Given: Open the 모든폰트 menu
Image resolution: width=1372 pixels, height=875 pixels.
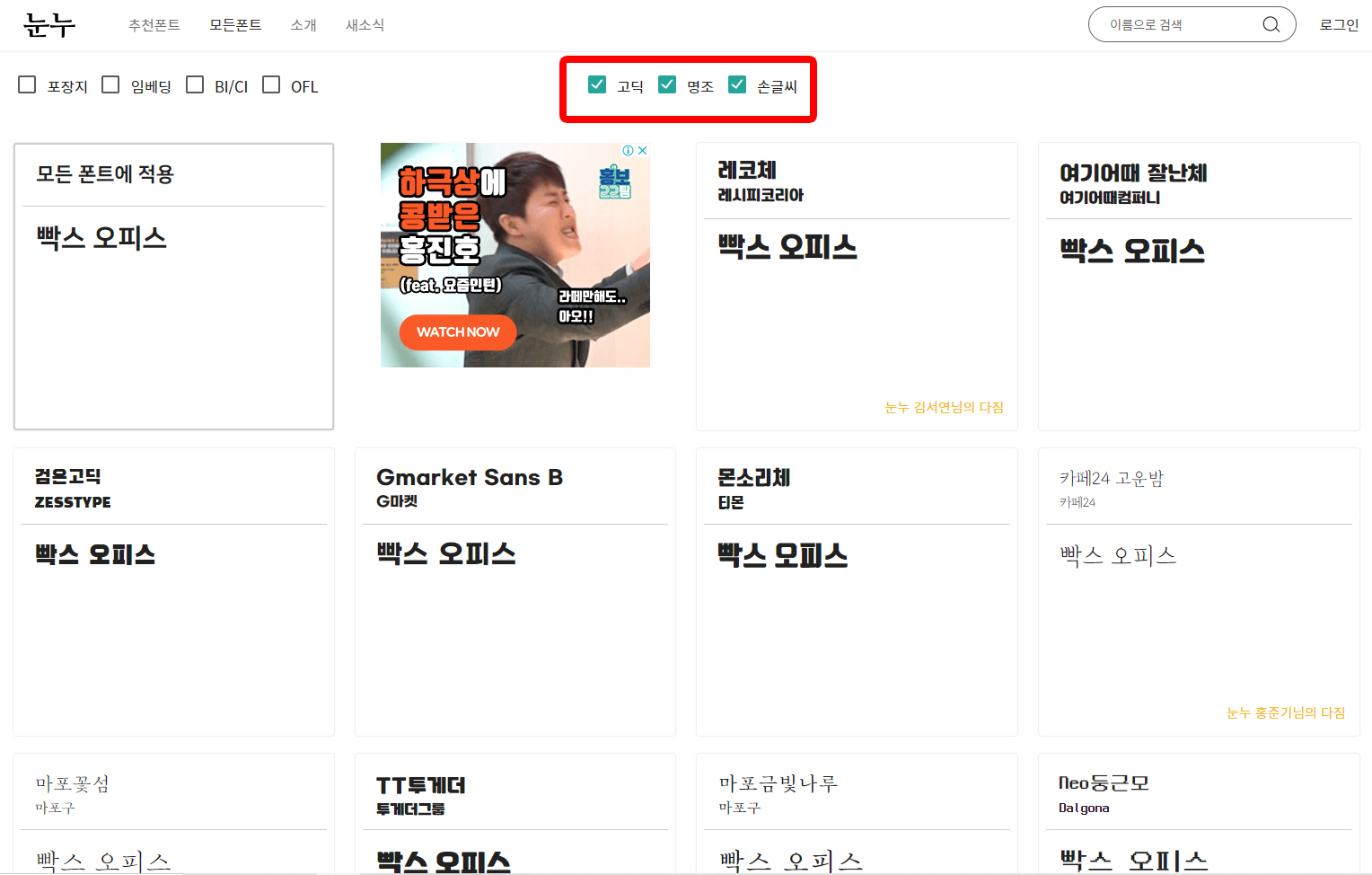Looking at the screenshot, I should 235,25.
